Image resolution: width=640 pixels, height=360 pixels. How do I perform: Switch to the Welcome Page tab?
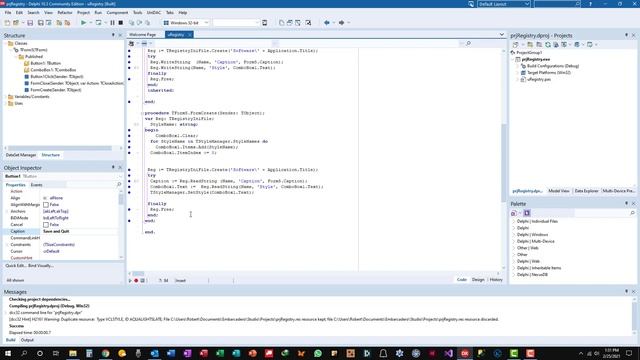[x=142, y=35]
